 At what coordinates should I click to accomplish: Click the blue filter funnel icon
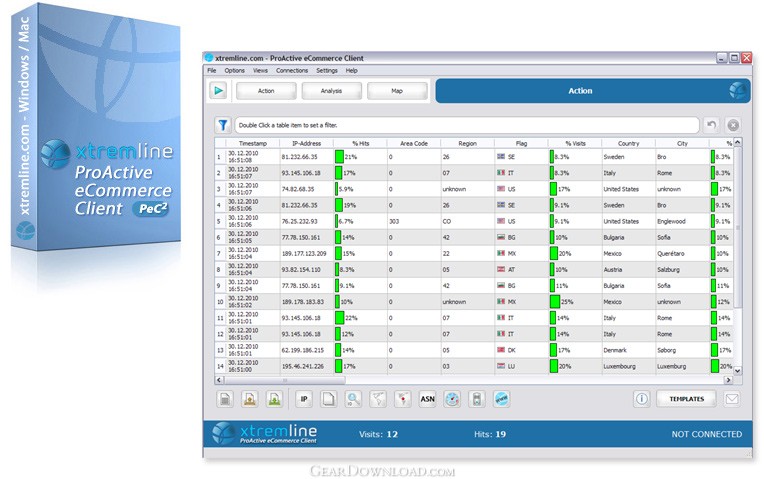(x=223, y=125)
